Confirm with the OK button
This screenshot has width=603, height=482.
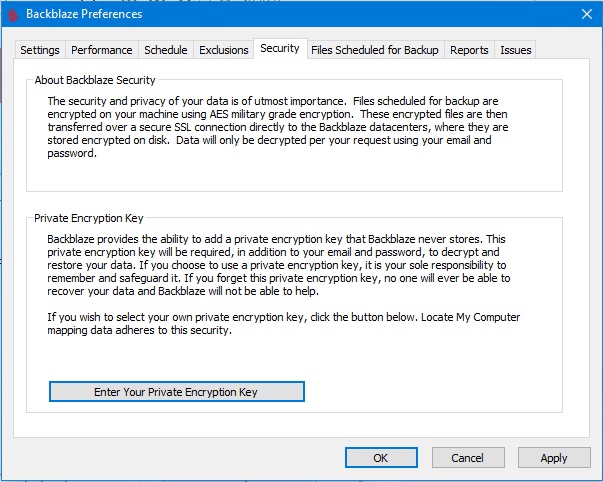point(381,458)
